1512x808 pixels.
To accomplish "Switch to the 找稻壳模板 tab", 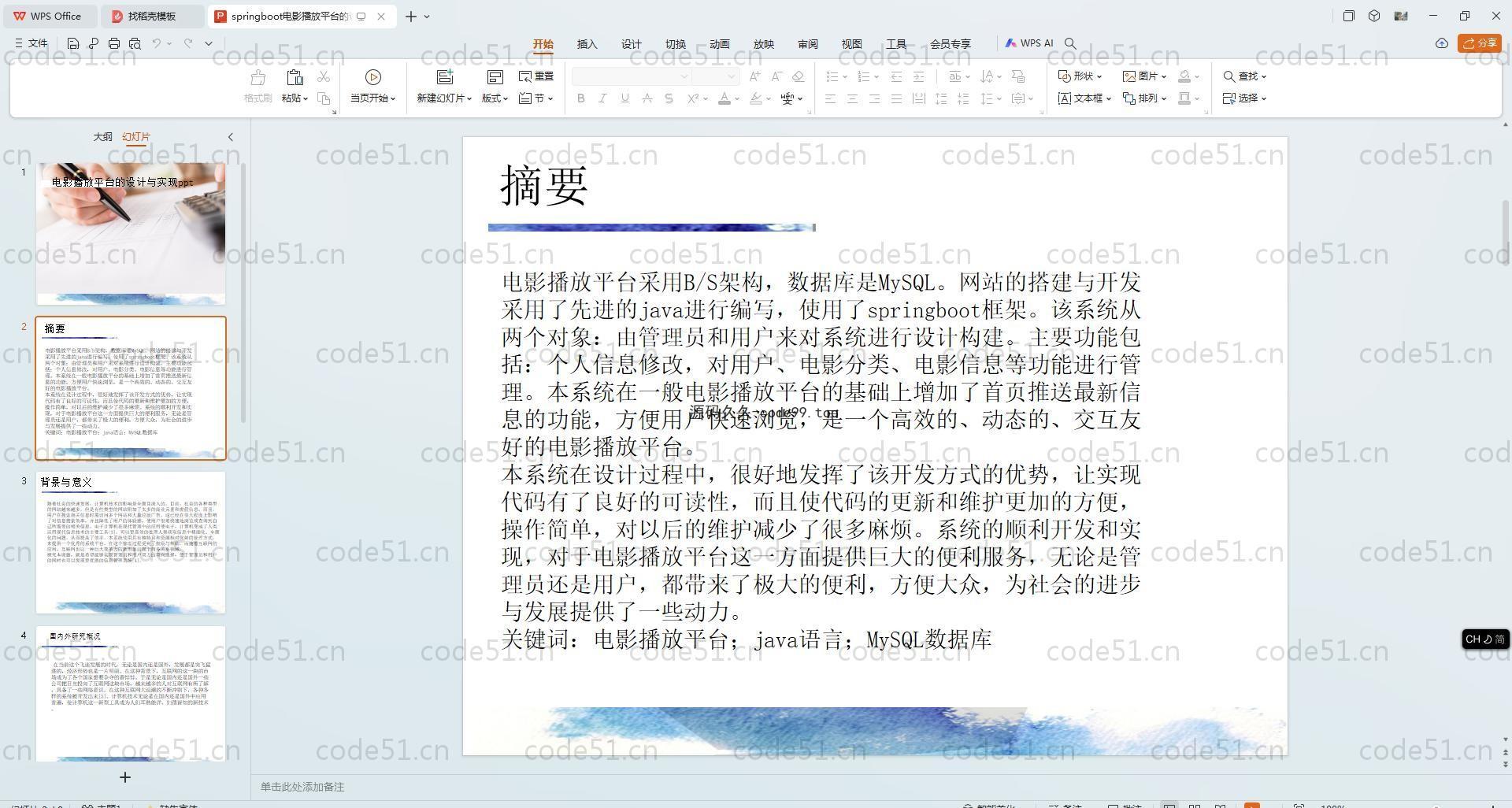I will tap(151, 16).
